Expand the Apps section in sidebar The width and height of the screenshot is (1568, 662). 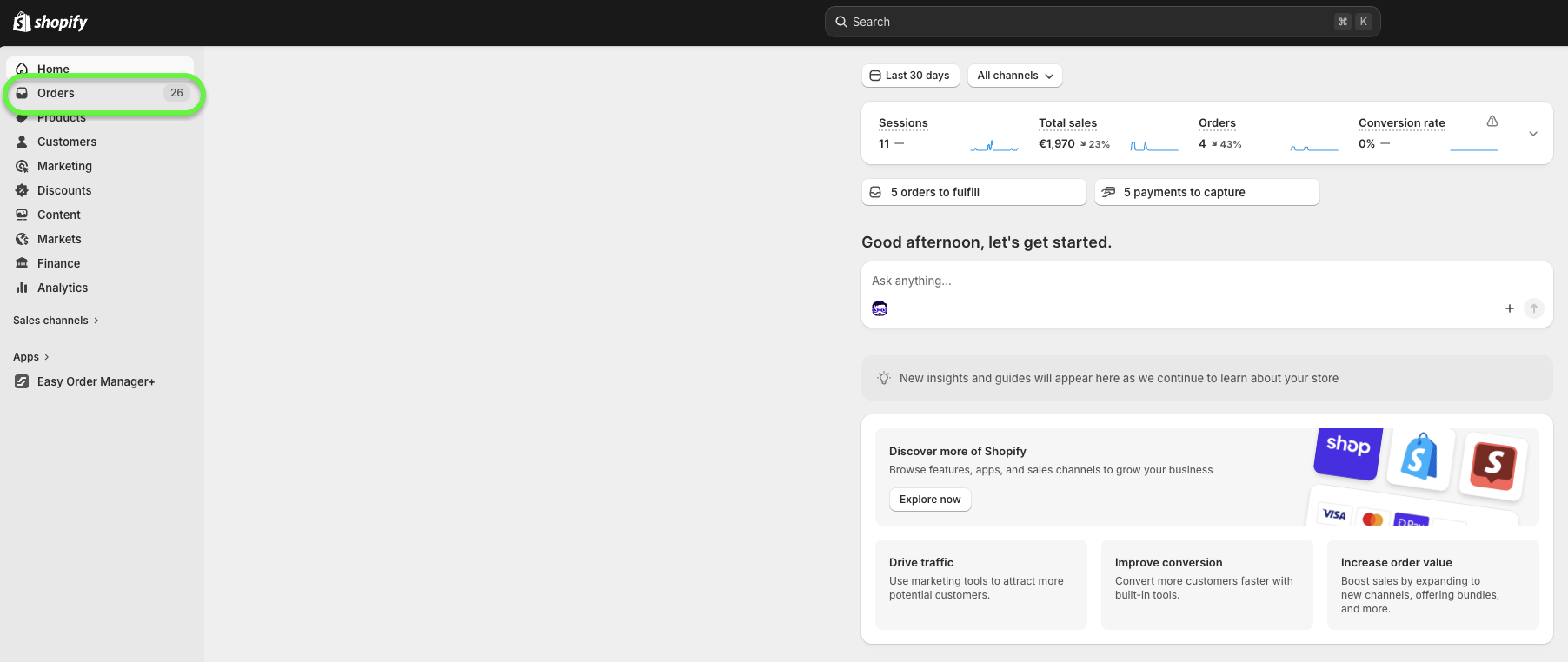coord(31,357)
